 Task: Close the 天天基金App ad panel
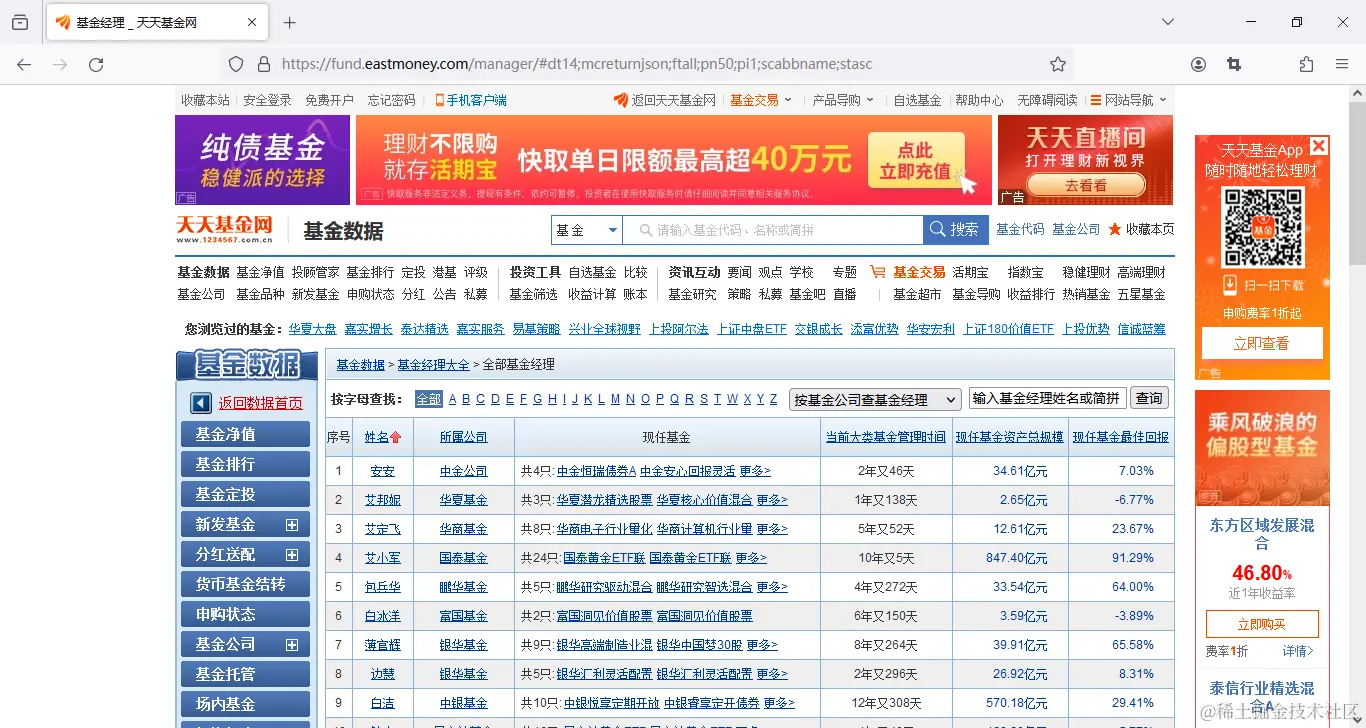point(1319,146)
